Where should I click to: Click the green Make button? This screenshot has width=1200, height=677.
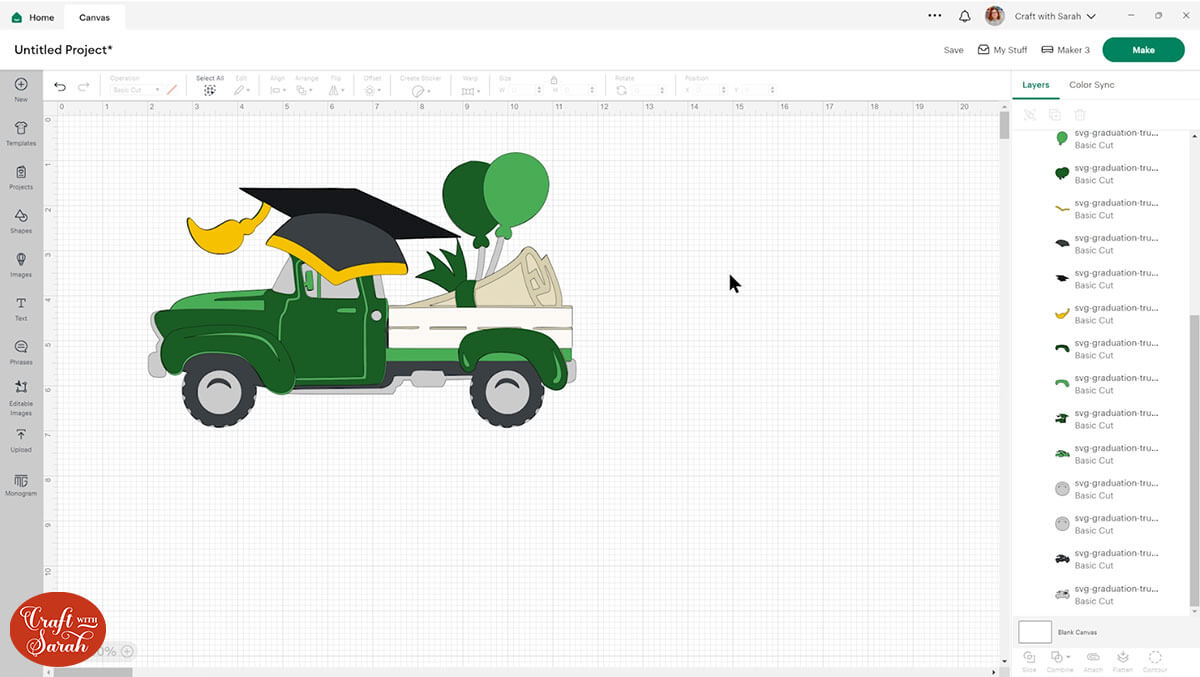pyautogui.click(x=1143, y=50)
